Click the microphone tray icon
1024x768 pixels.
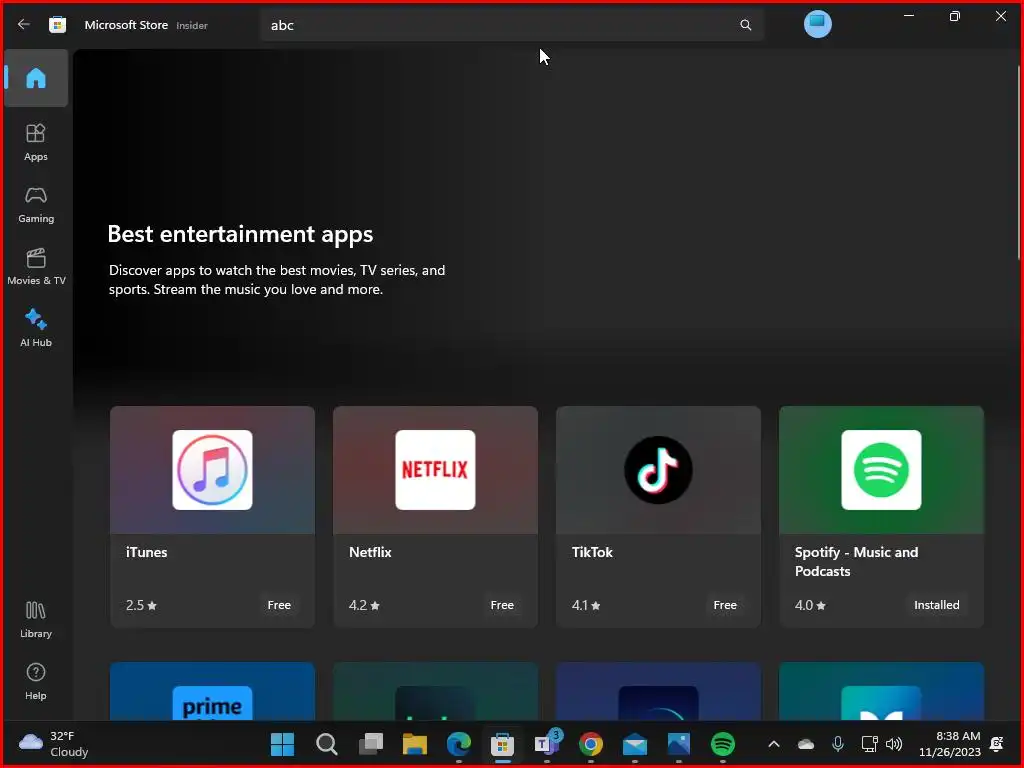pyautogui.click(x=838, y=744)
